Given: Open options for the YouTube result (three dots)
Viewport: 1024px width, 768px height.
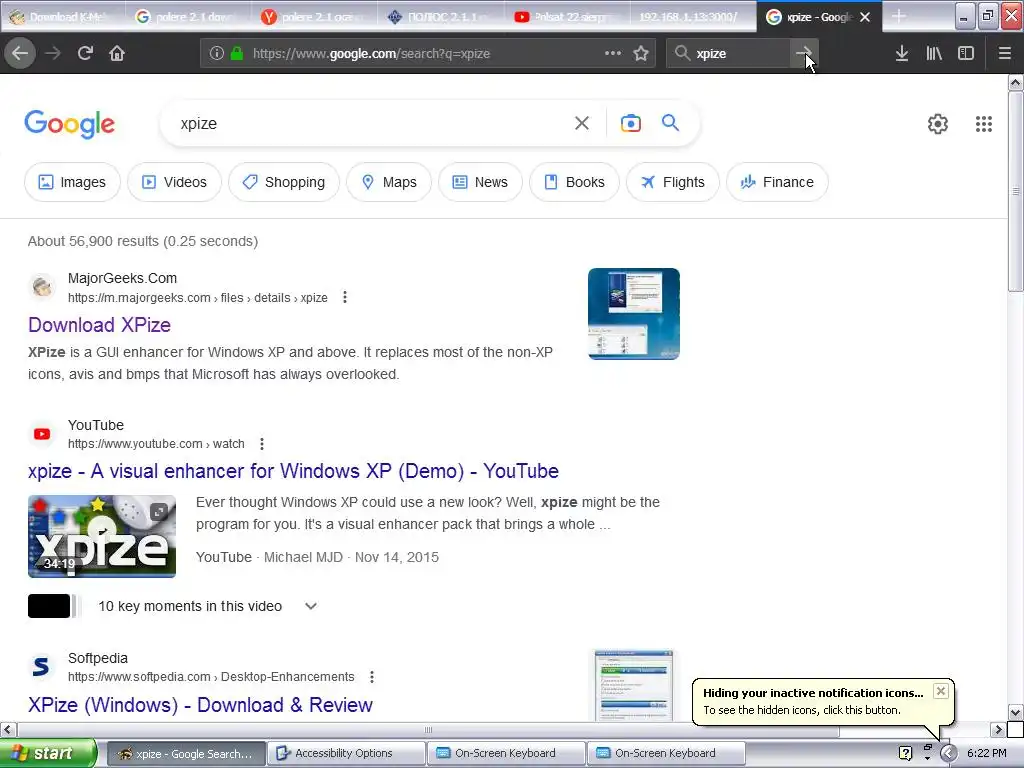Looking at the screenshot, I should click(262, 444).
